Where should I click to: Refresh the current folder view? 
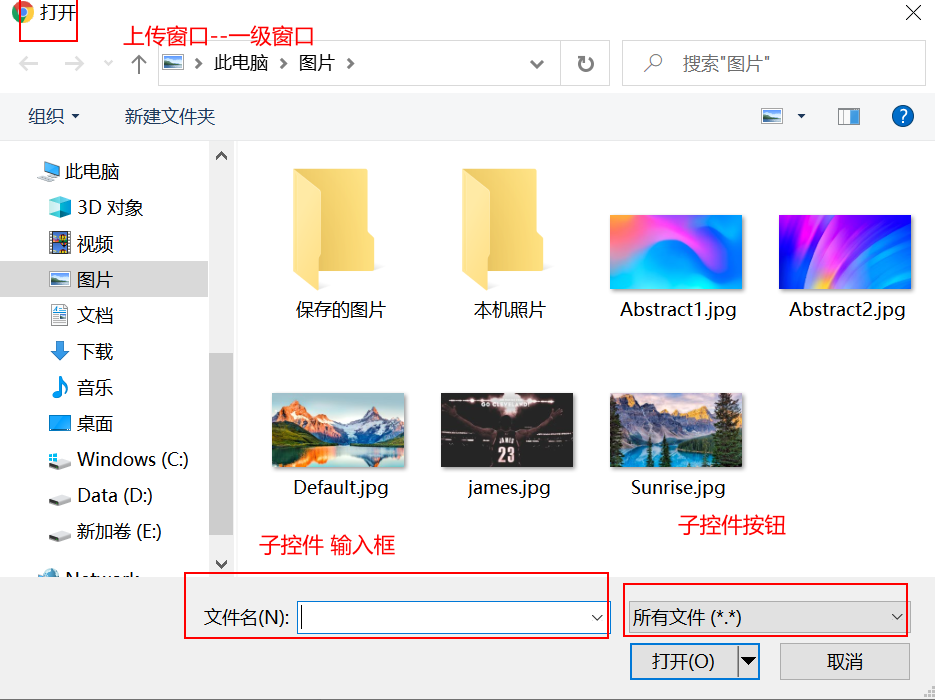[x=585, y=62]
